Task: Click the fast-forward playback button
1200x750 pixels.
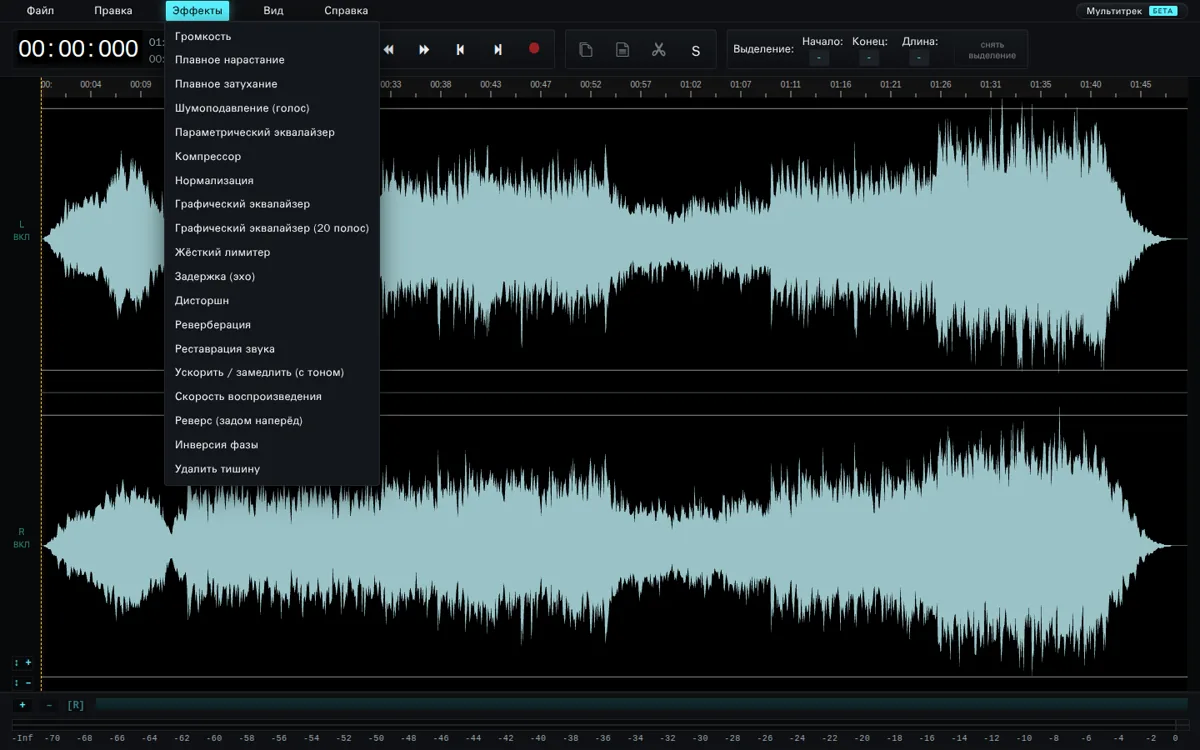Action: click(424, 49)
